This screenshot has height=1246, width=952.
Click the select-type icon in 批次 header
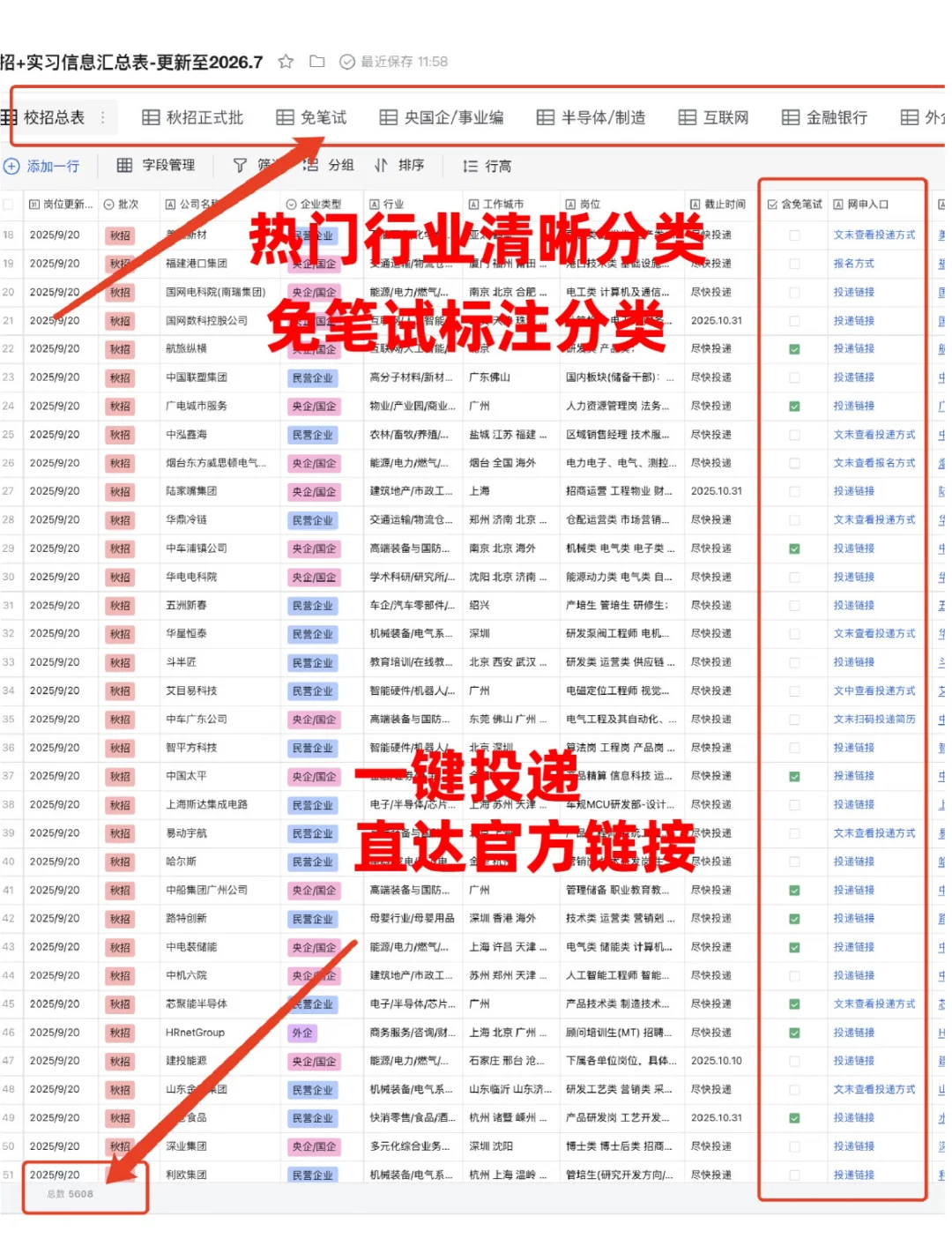pos(109,205)
